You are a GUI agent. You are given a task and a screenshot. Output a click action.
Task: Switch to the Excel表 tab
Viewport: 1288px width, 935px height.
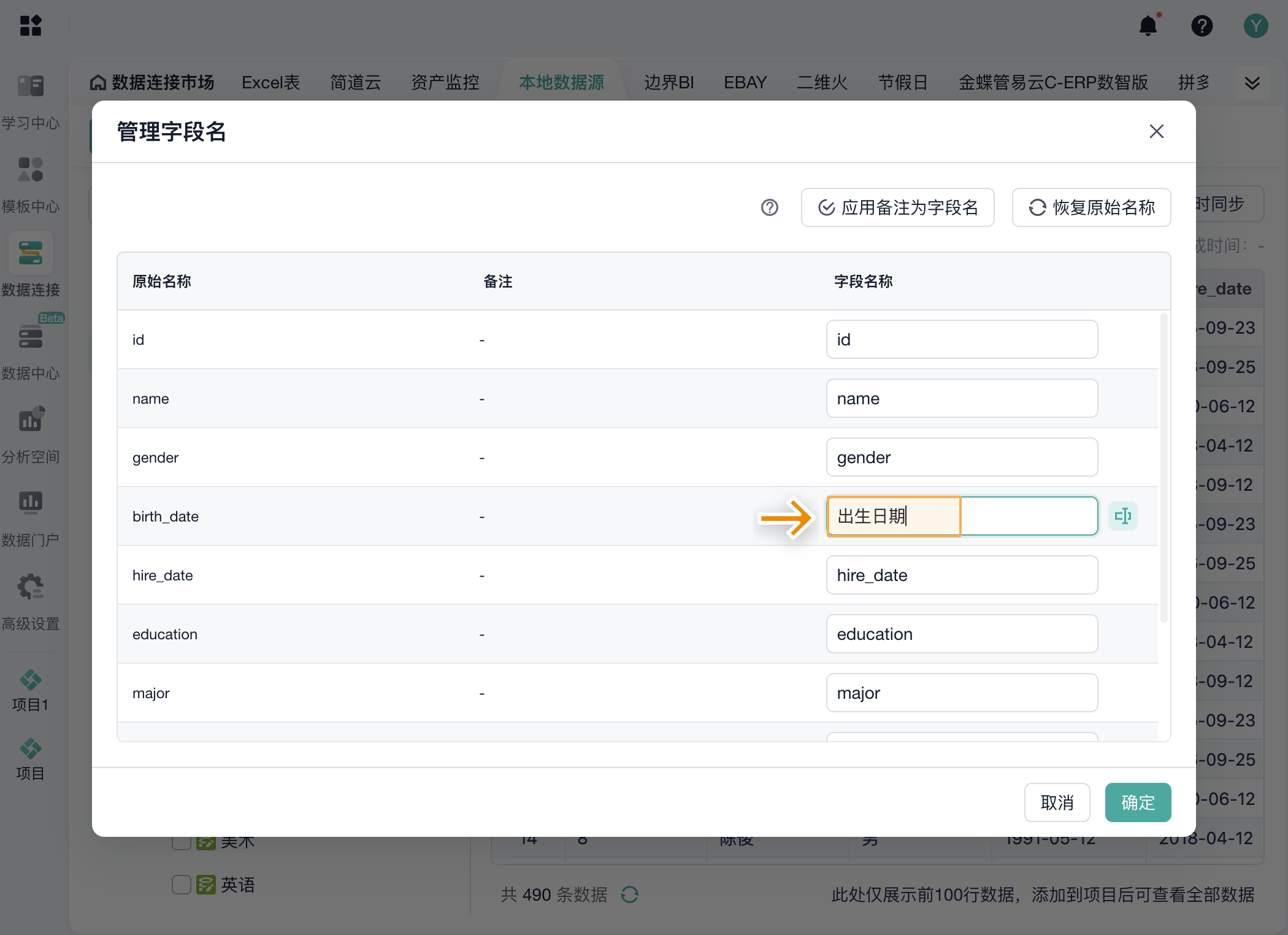pyautogui.click(x=270, y=82)
